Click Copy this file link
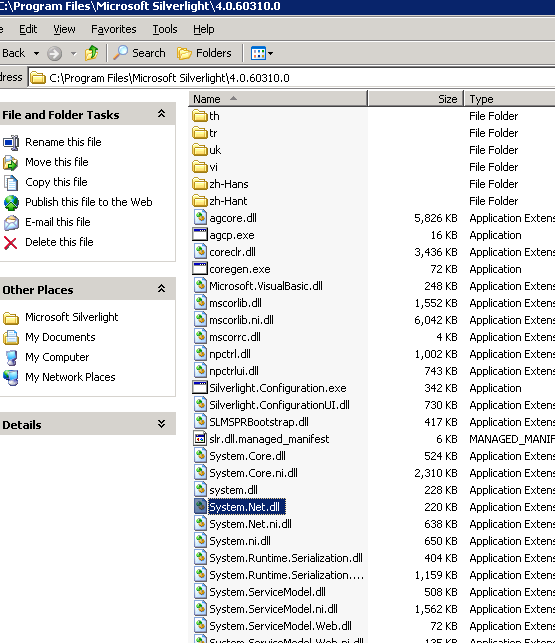Image resolution: width=560 pixels, height=643 pixels. (x=56, y=182)
